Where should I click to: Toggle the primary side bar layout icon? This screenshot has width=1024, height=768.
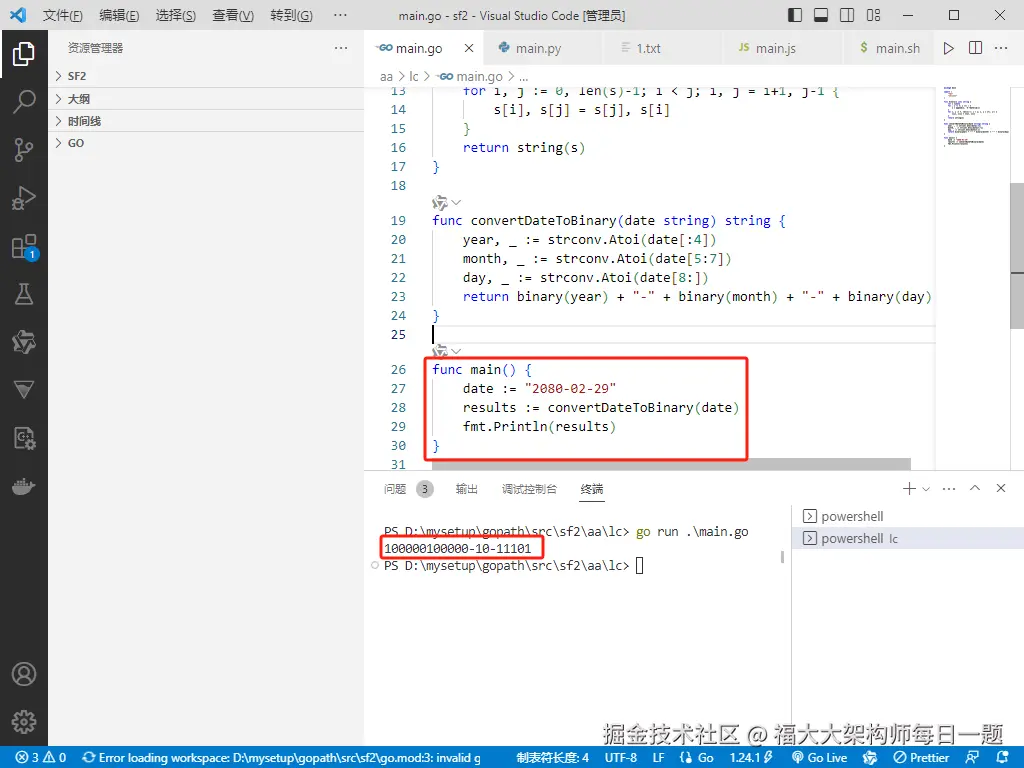tap(795, 15)
